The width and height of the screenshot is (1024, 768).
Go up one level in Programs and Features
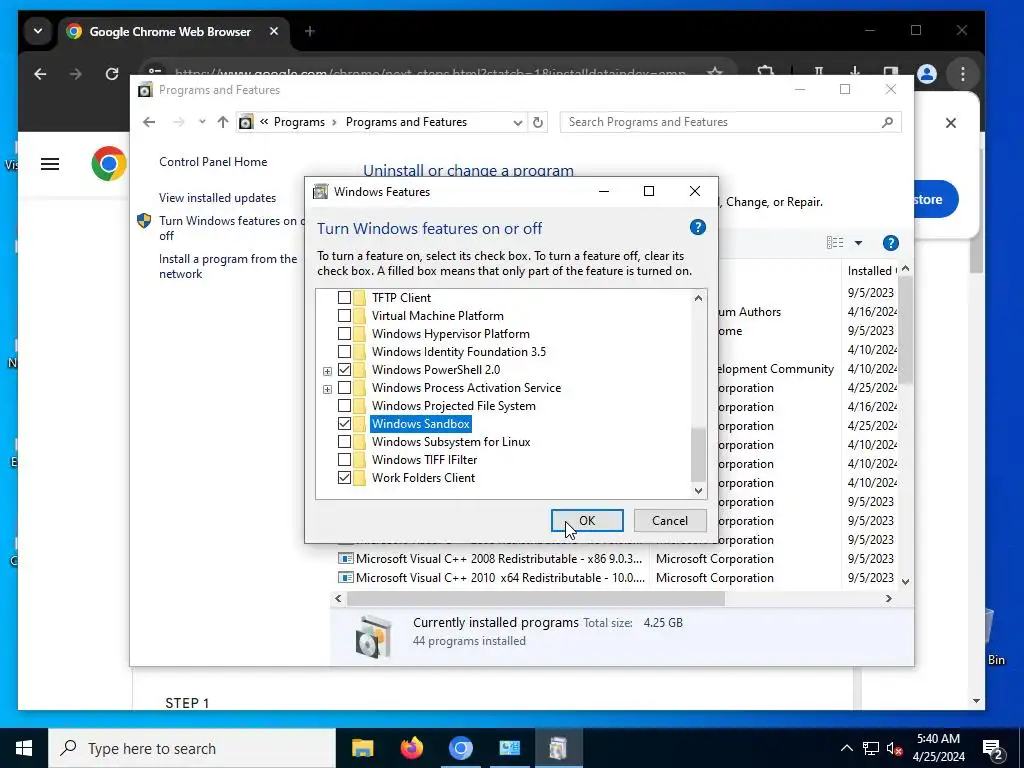(x=223, y=122)
